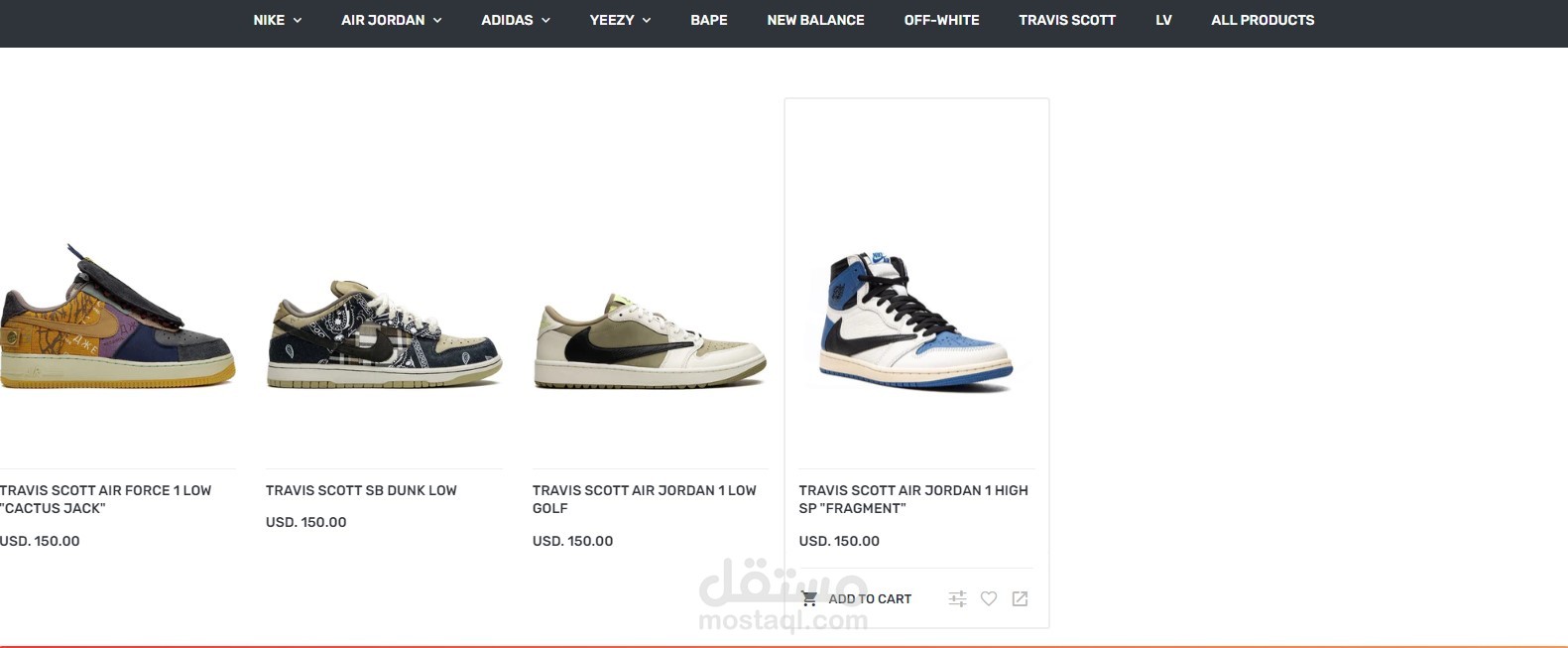
Task: Open the BAPE menu item
Action: (x=709, y=20)
